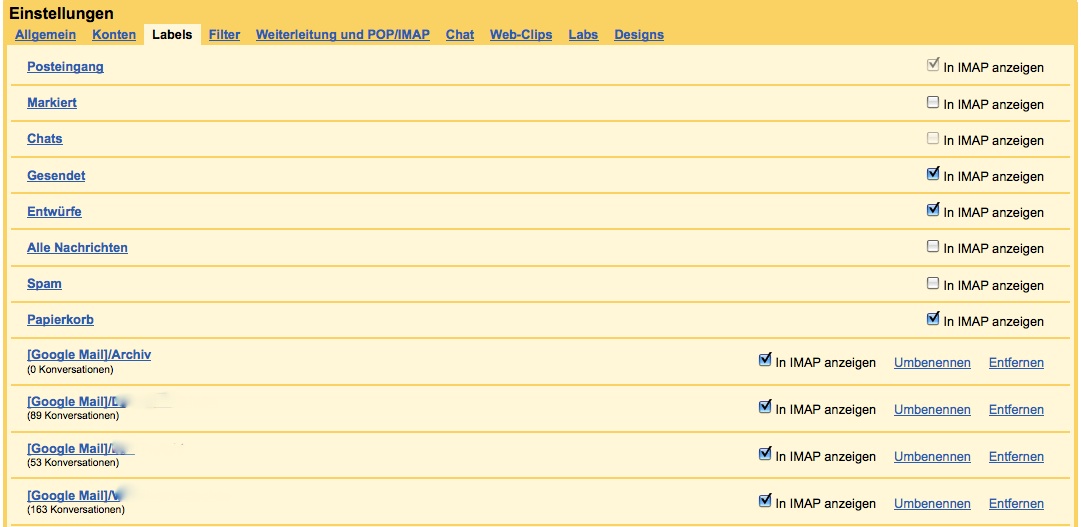Screen dimensions: 1081x527
Task: Open the Allgemein settings tab
Action: tap(45, 35)
